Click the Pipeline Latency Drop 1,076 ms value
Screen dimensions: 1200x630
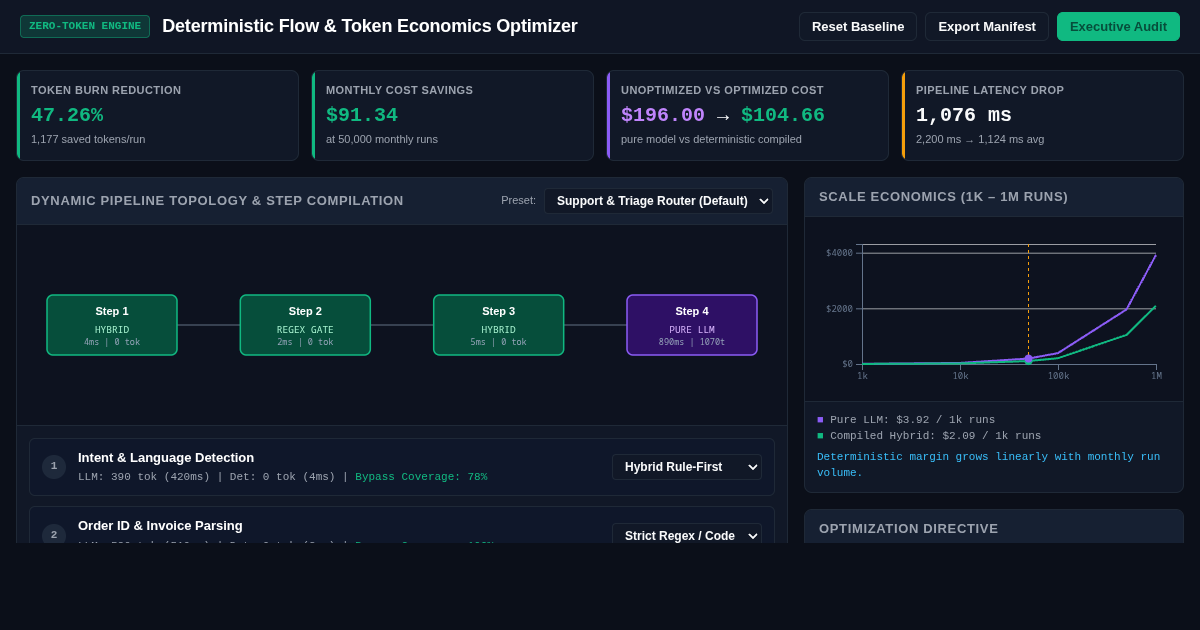(964, 115)
